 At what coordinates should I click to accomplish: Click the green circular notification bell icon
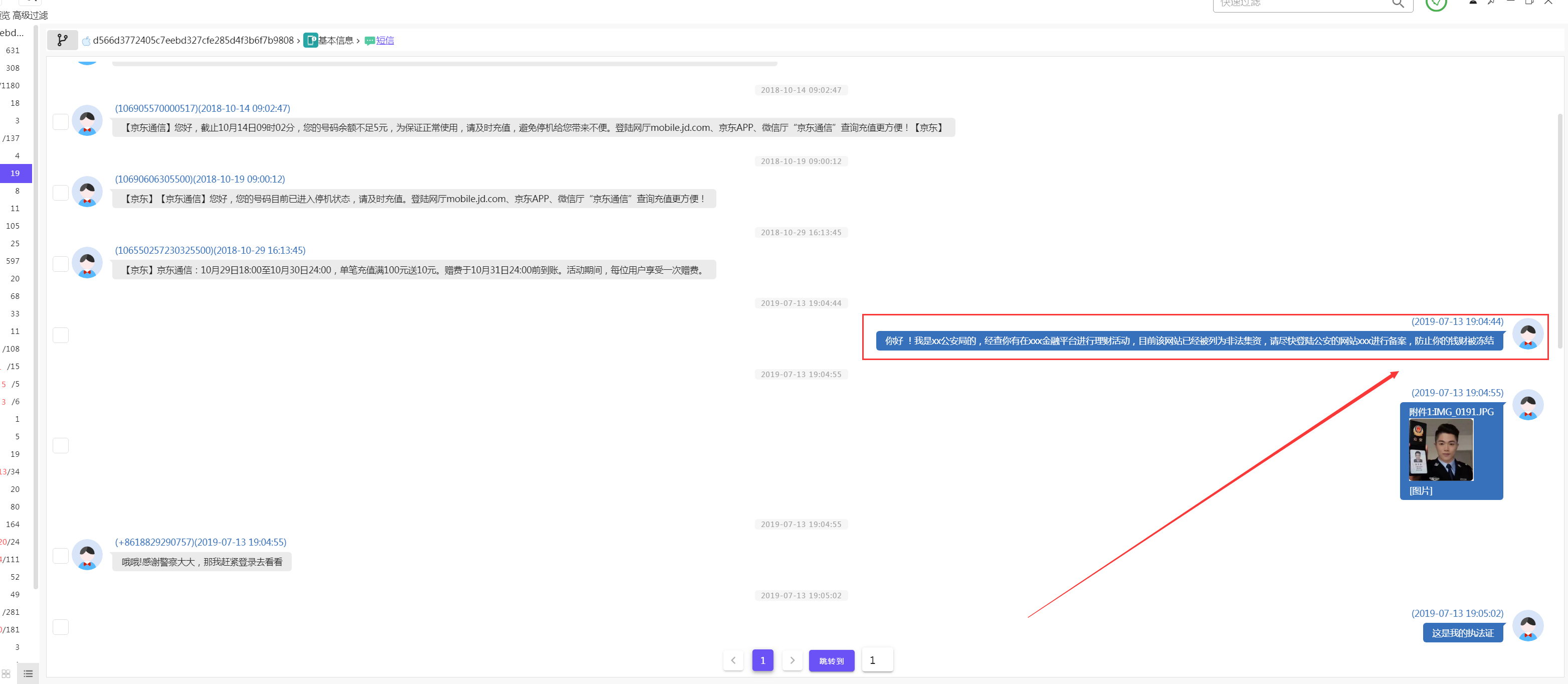click(1436, 4)
